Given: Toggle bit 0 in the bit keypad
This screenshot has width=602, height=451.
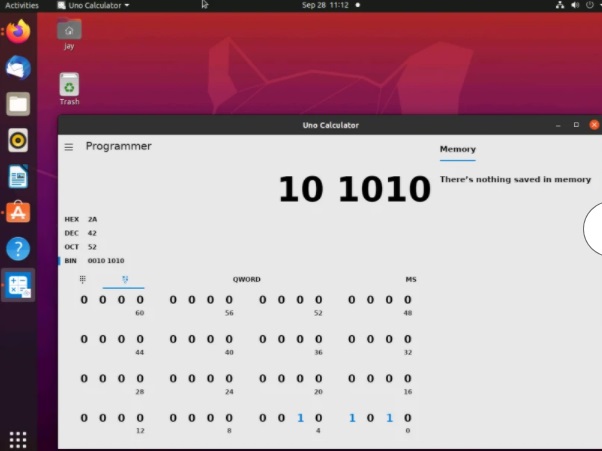Looking at the screenshot, I should [408, 418].
